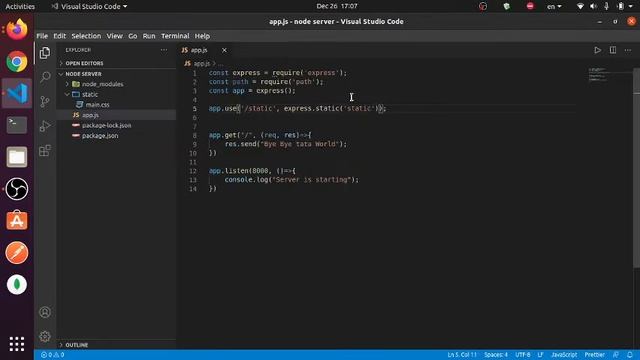This screenshot has height=360, width=640.
Task: Run the code with play icon
Action: tap(598, 50)
